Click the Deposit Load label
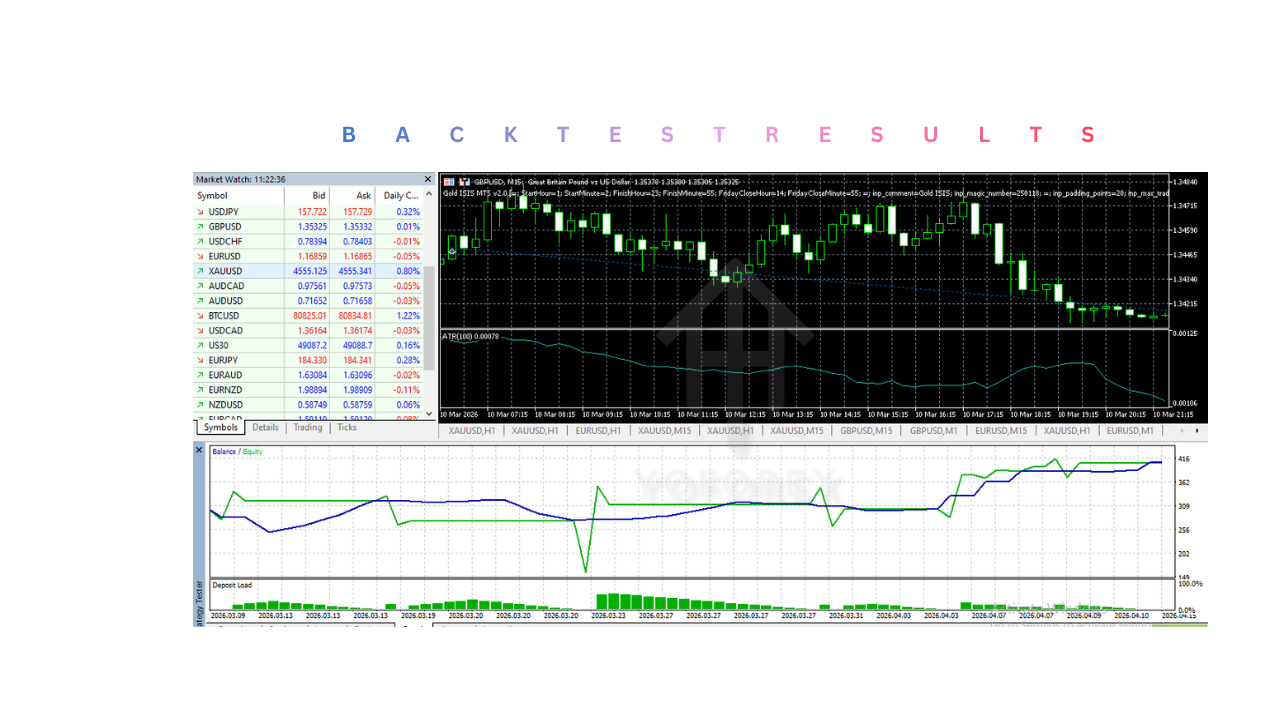Screen dimensions: 1280x720 tap(231, 585)
